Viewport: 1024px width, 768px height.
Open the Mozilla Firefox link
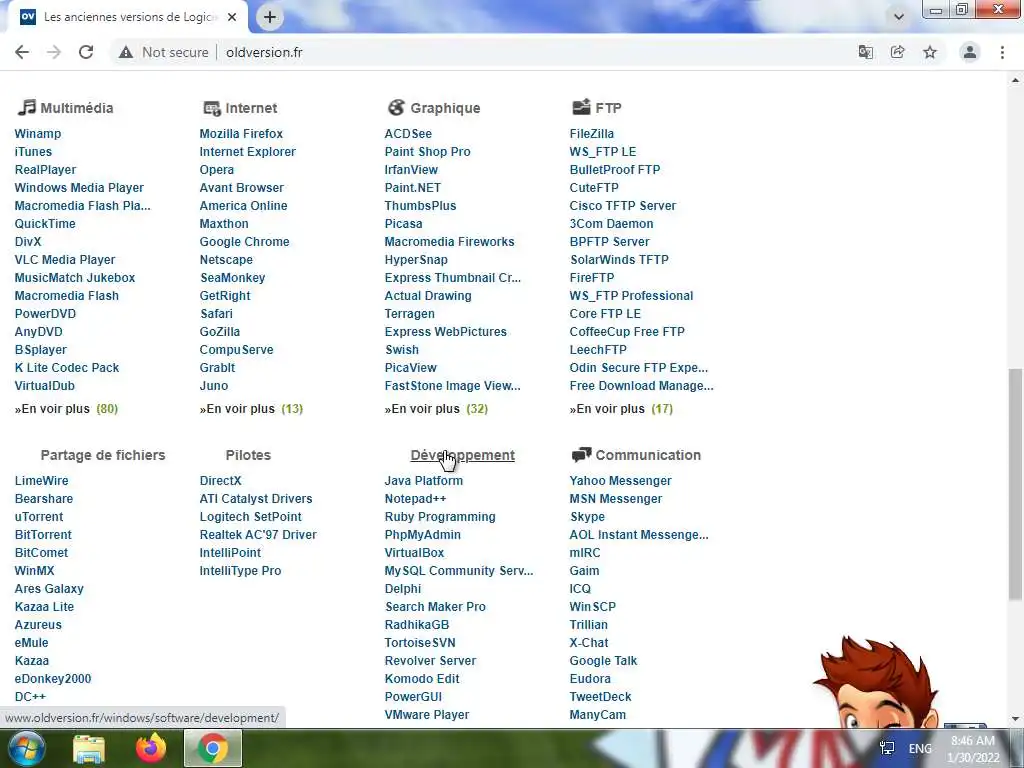(x=241, y=133)
